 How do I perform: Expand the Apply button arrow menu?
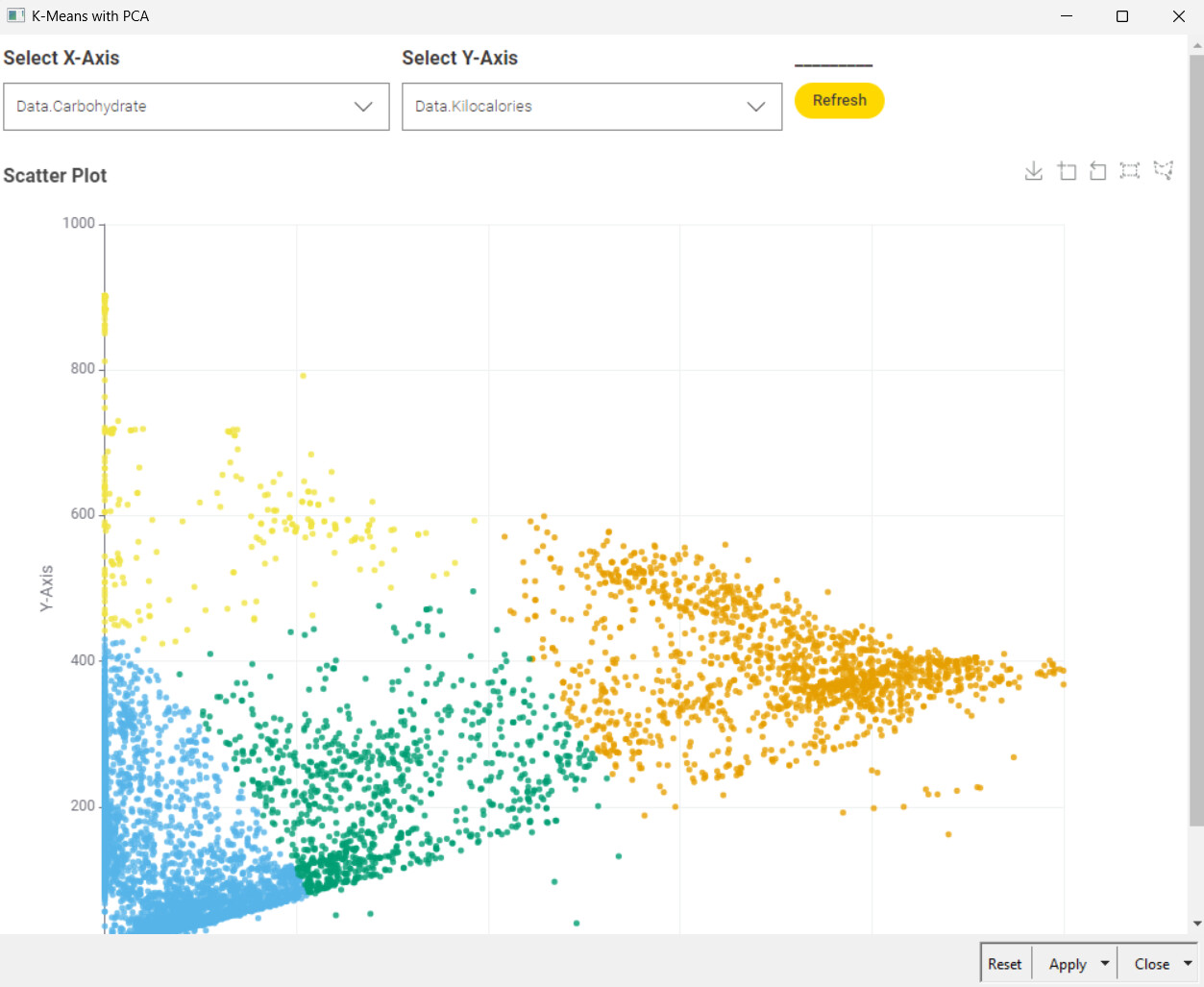click(x=1105, y=963)
